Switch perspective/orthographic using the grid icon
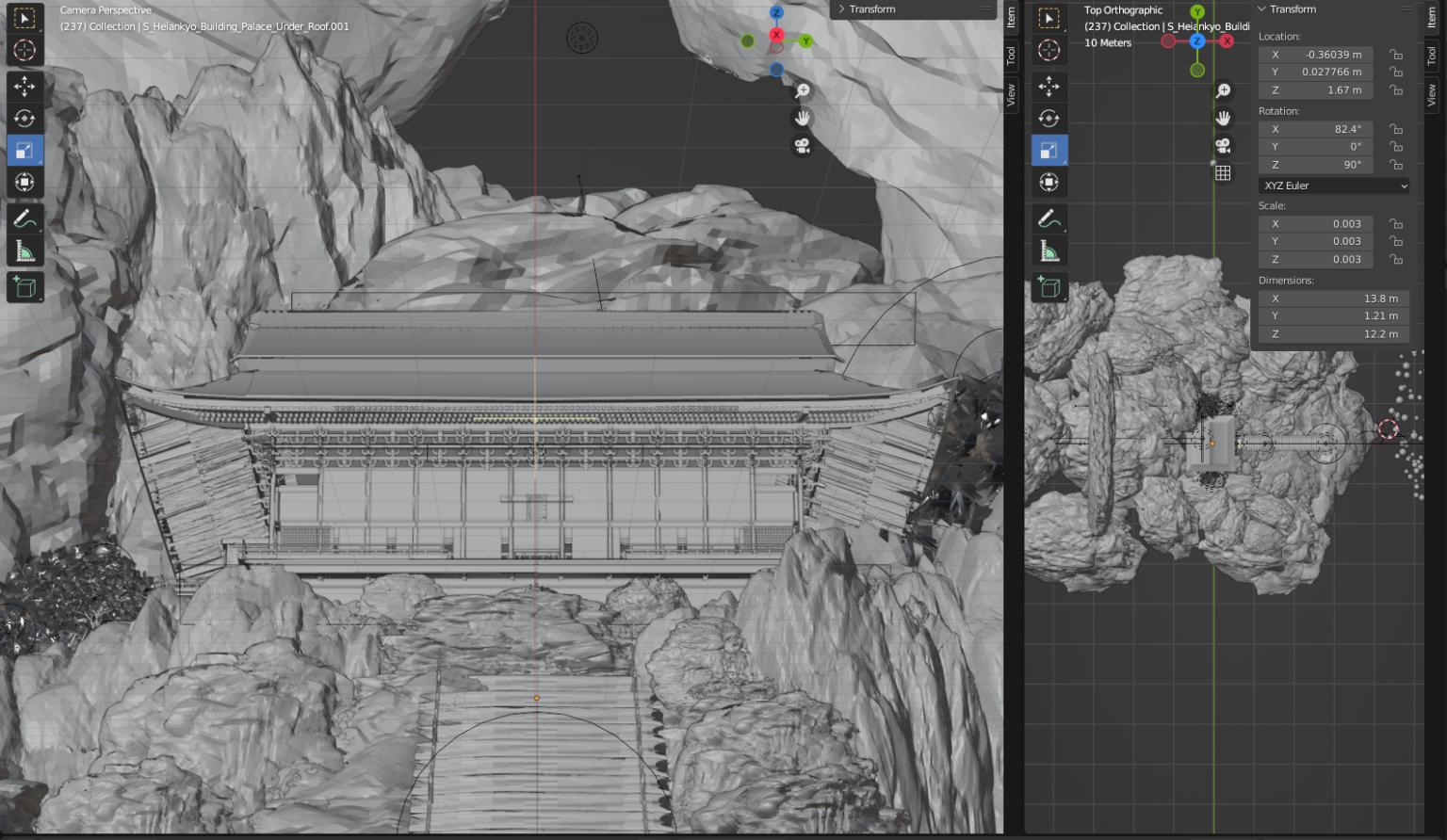 [1223, 172]
